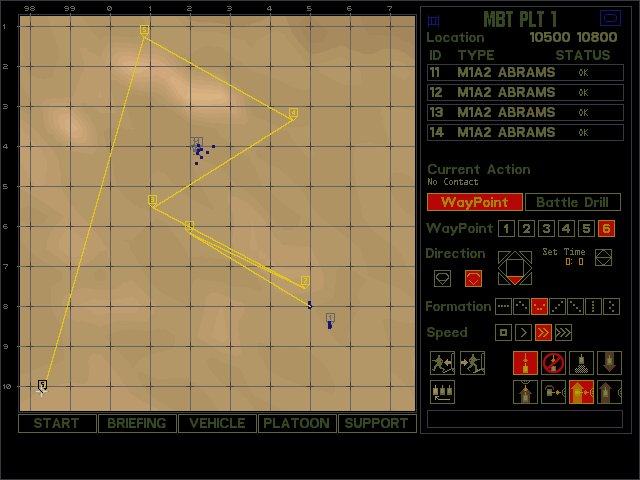The width and height of the screenshot is (640, 480).
Task: Select the single-chevron slow speed
Action: tap(524, 333)
